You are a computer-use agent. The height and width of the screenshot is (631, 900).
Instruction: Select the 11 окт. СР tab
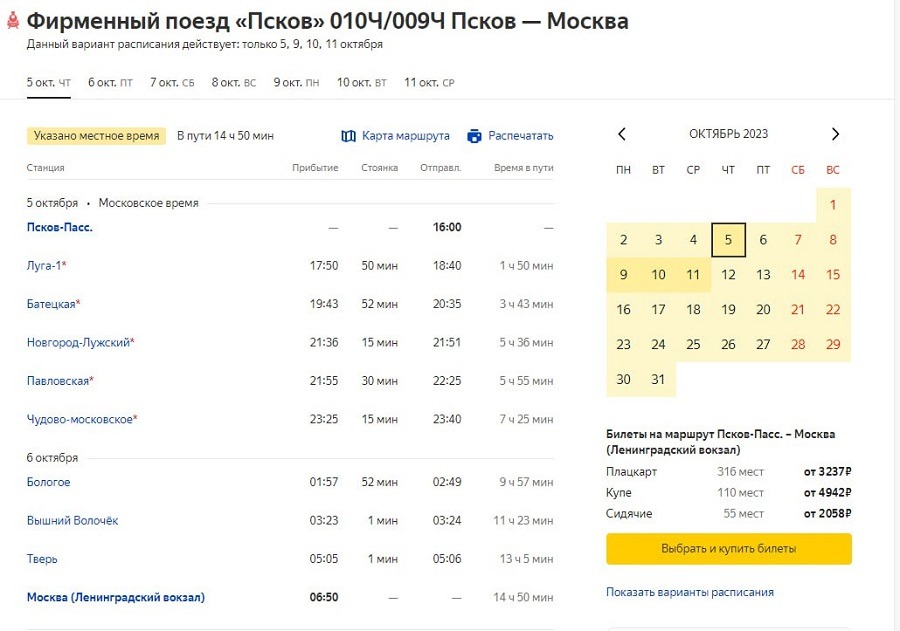(429, 83)
